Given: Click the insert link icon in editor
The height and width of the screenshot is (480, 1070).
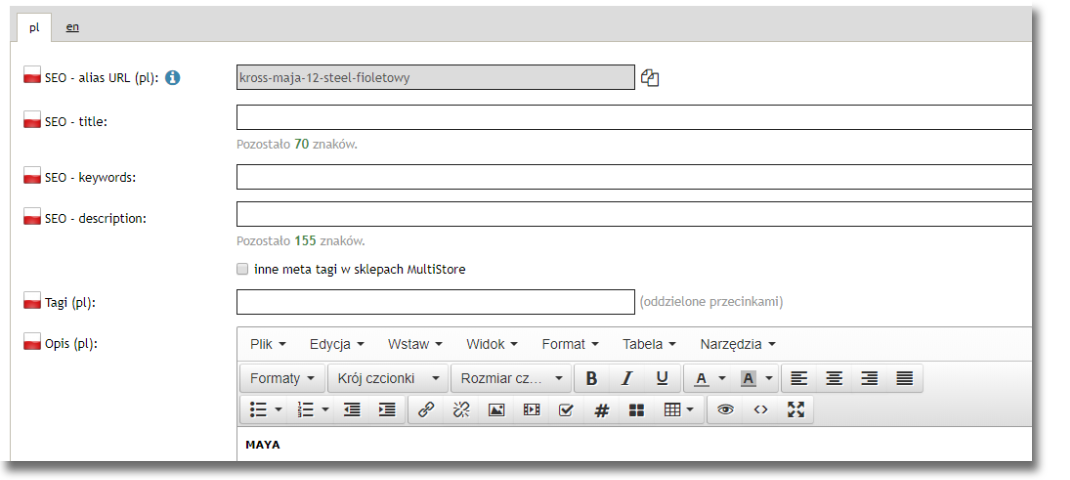Looking at the screenshot, I should (x=425, y=410).
